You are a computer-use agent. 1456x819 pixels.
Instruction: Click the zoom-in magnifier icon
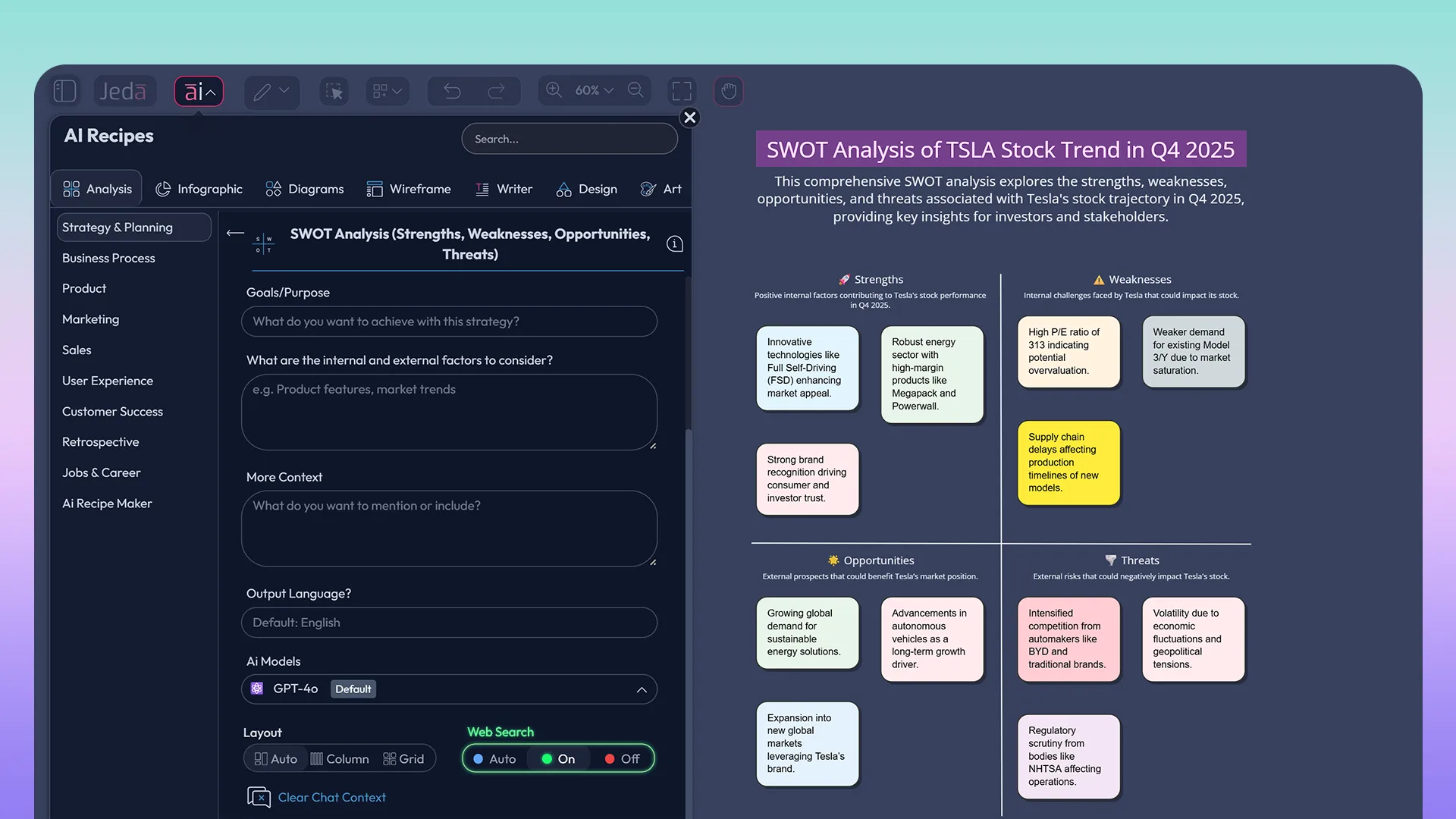point(553,90)
